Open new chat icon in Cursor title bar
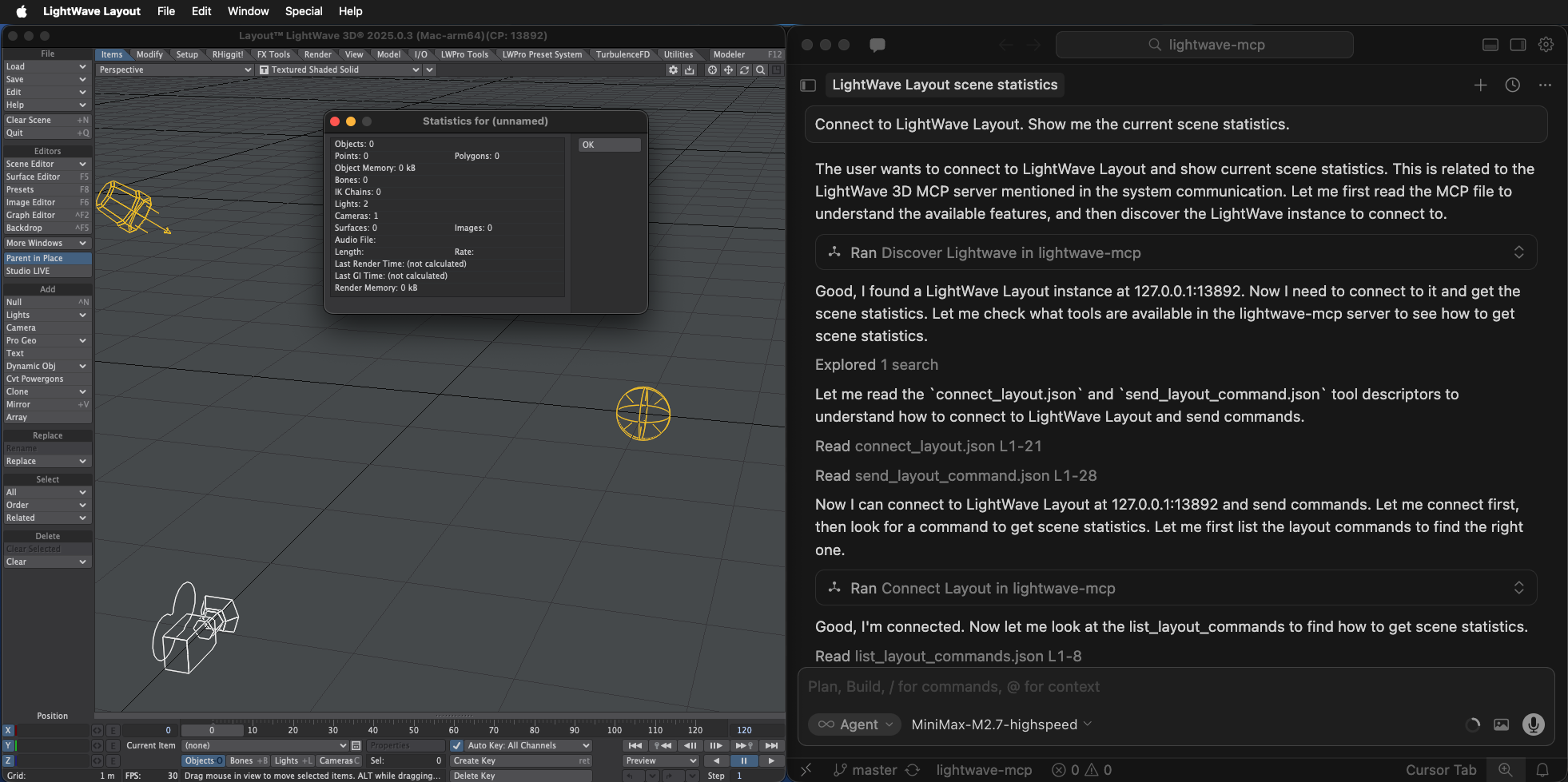Image resolution: width=1568 pixels, height=782 pixels. [x=877, y=45]
